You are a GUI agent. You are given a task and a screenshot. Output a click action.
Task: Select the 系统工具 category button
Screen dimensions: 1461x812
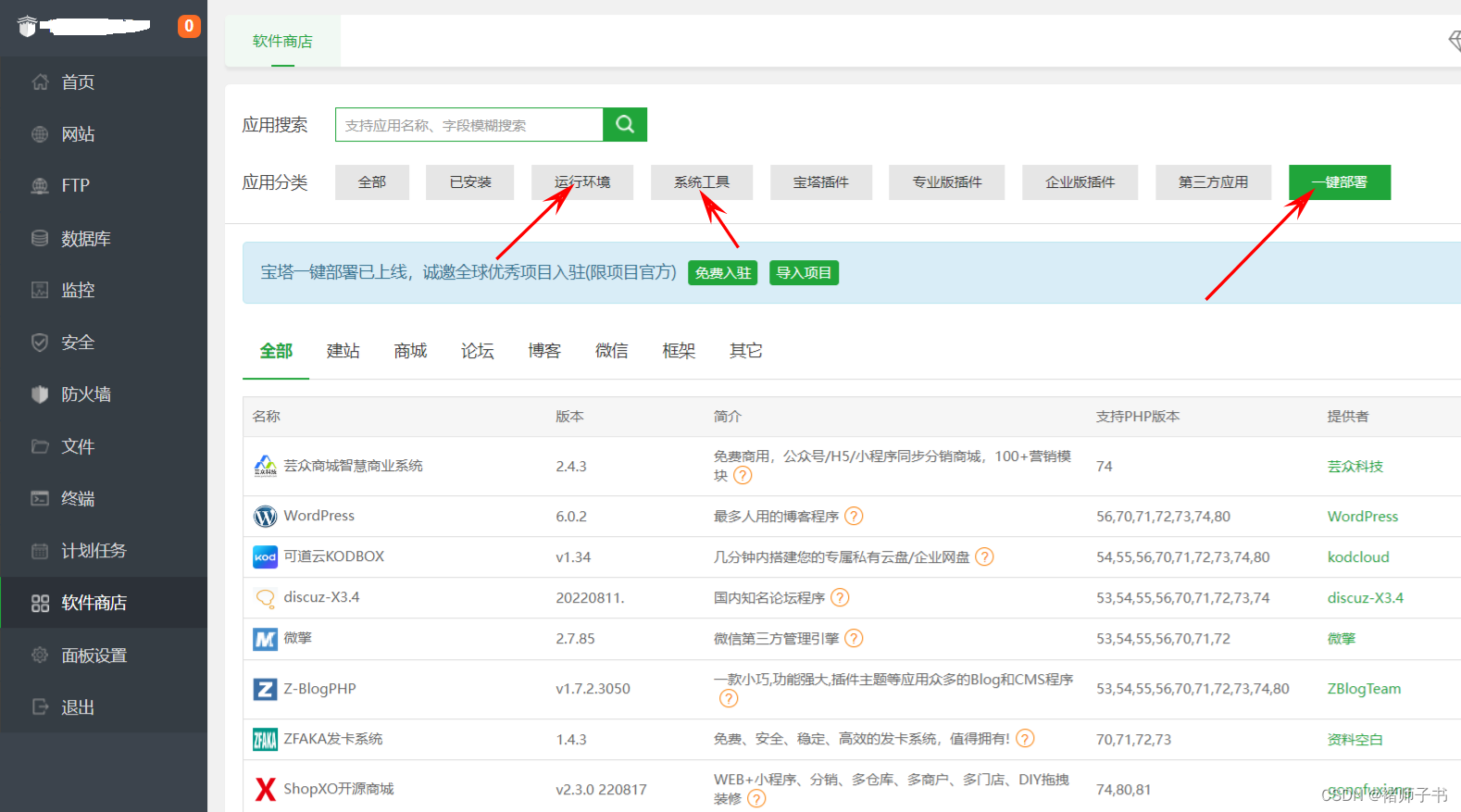tap(702, 182)
